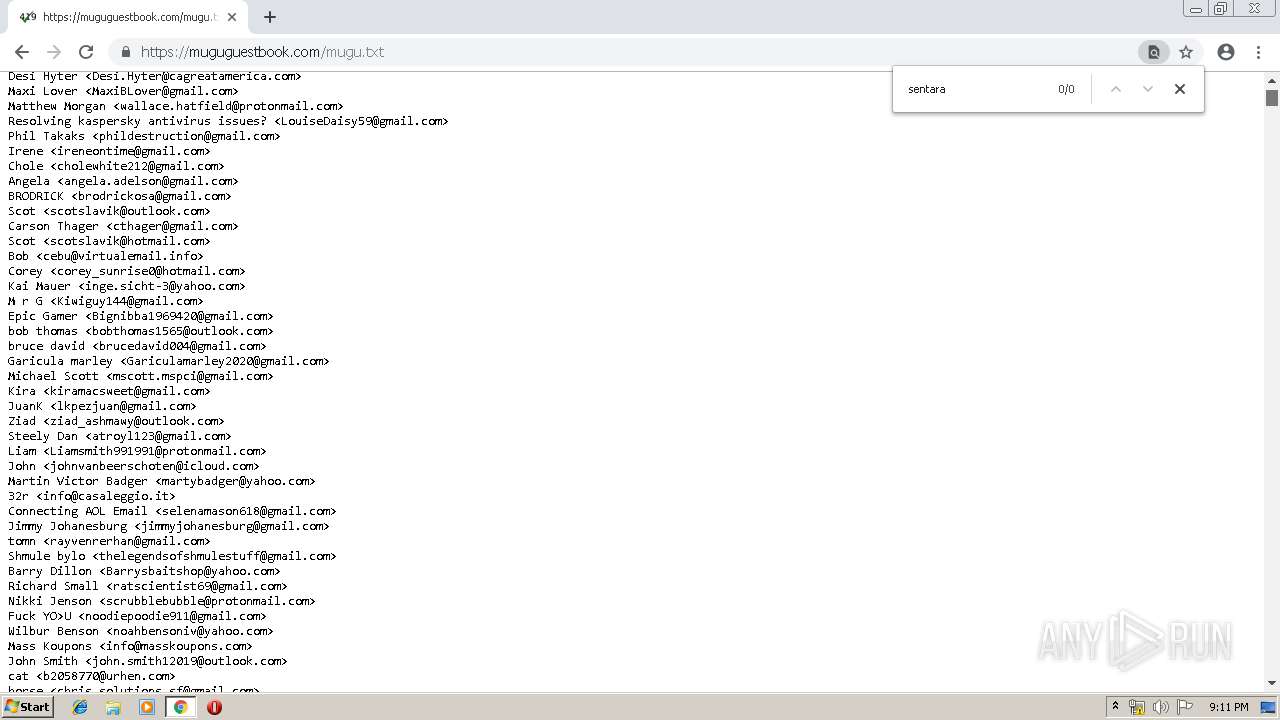
Task: Click the network tray icon
Action: pyautogui.click(x=1137, y=707)
